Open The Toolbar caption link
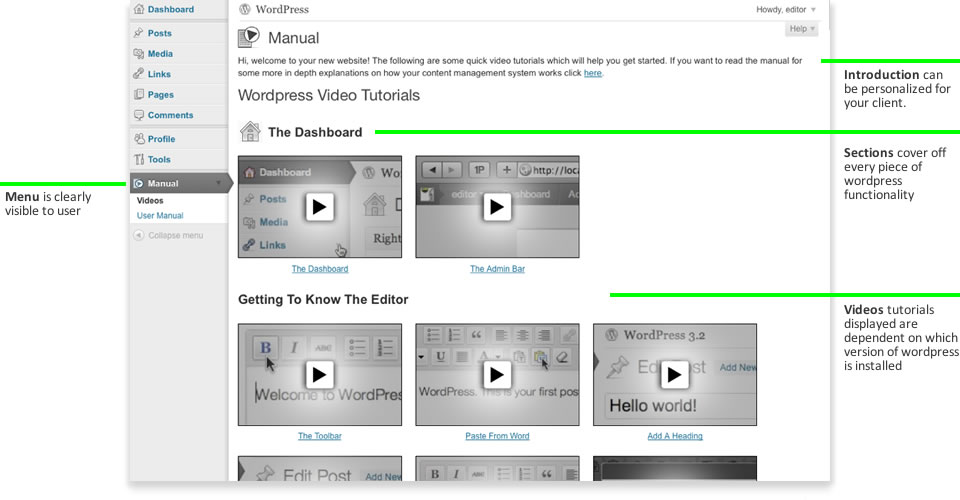 320,436
